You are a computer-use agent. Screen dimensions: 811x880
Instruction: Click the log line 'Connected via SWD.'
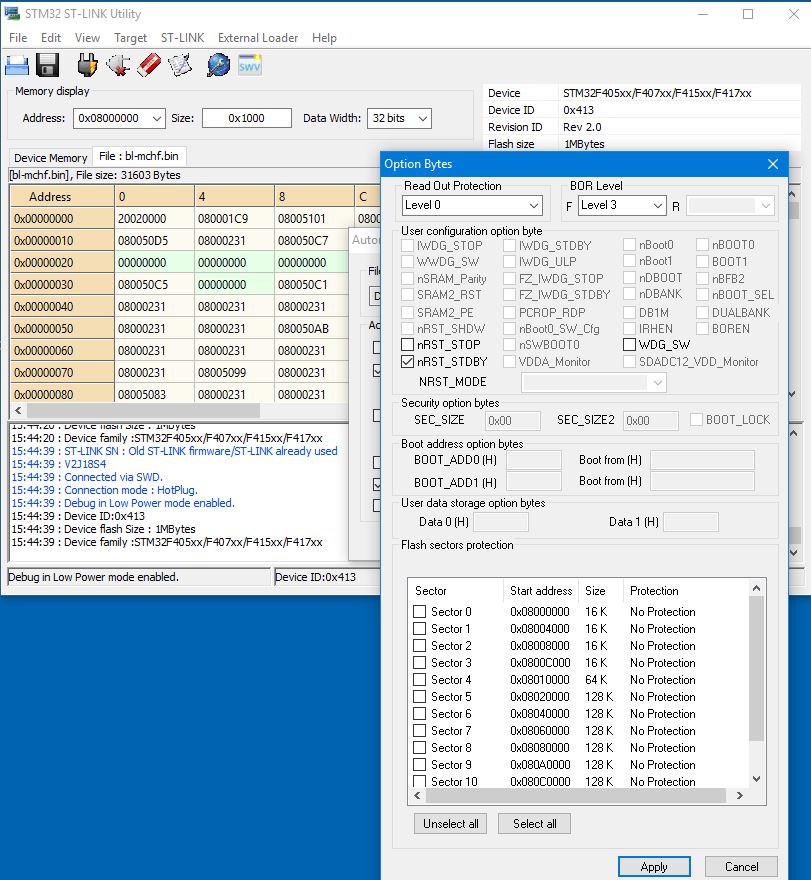pyautogui.click(x=113, y=477)
